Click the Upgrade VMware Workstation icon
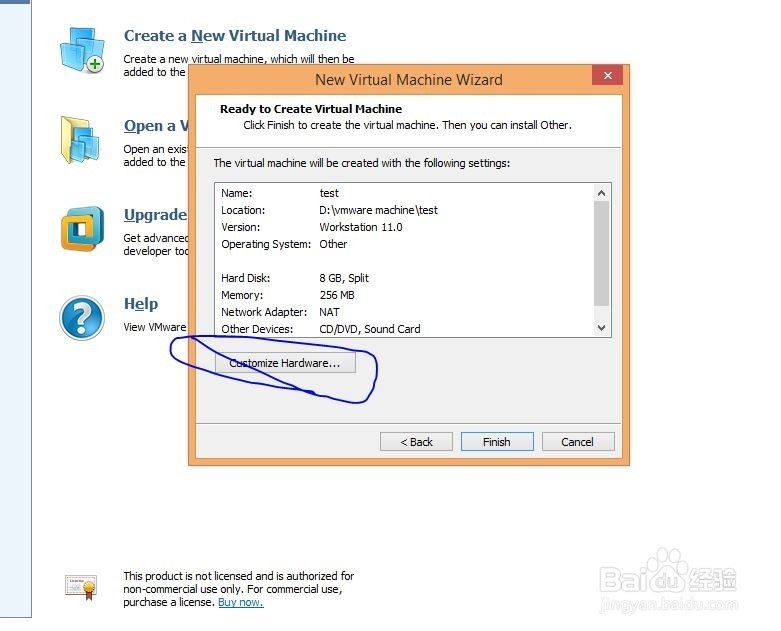This screenshot has width=781, height=631. pyautogui.click(x=83, y=229)
